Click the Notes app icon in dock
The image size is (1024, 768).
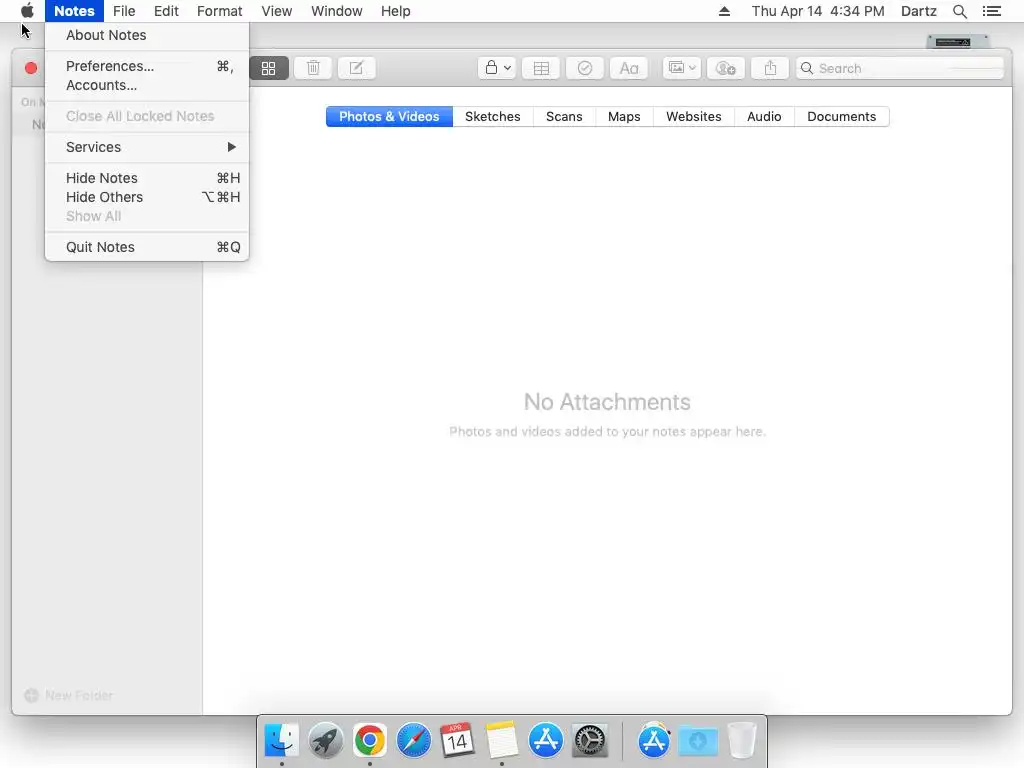pyautogui.click(x=502, y=741)
